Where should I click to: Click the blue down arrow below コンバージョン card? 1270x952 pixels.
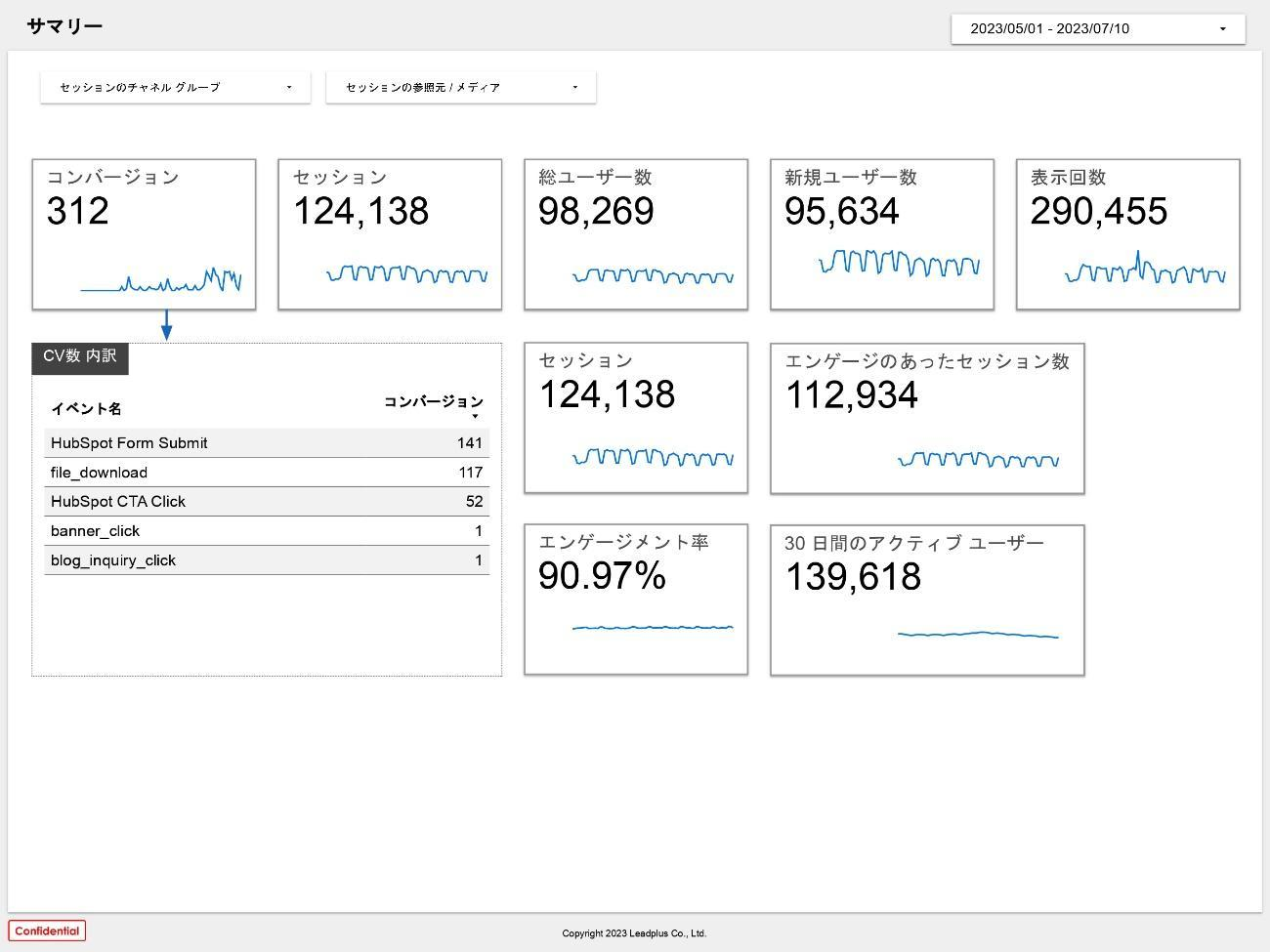coord(166,325)
